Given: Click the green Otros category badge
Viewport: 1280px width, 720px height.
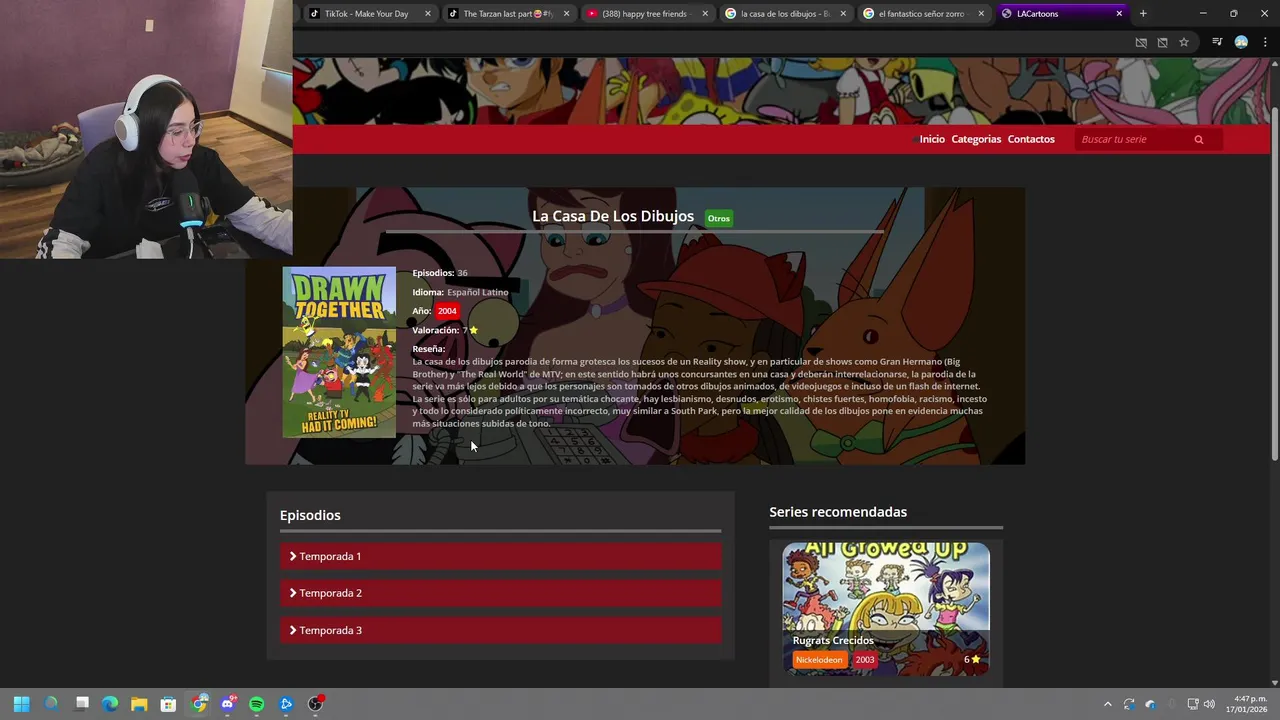Looking at the screenshot, I should [x=718, y=218].
